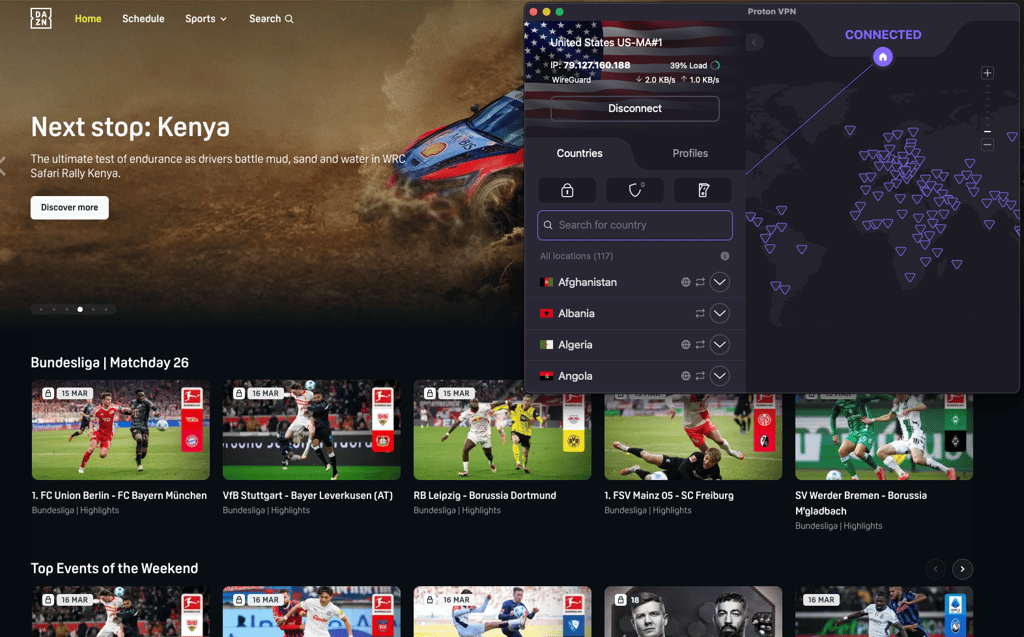This screenshot has height=637, width=1024.
Task: Click the Angola flag icon
Action: (x=547, y=376)
